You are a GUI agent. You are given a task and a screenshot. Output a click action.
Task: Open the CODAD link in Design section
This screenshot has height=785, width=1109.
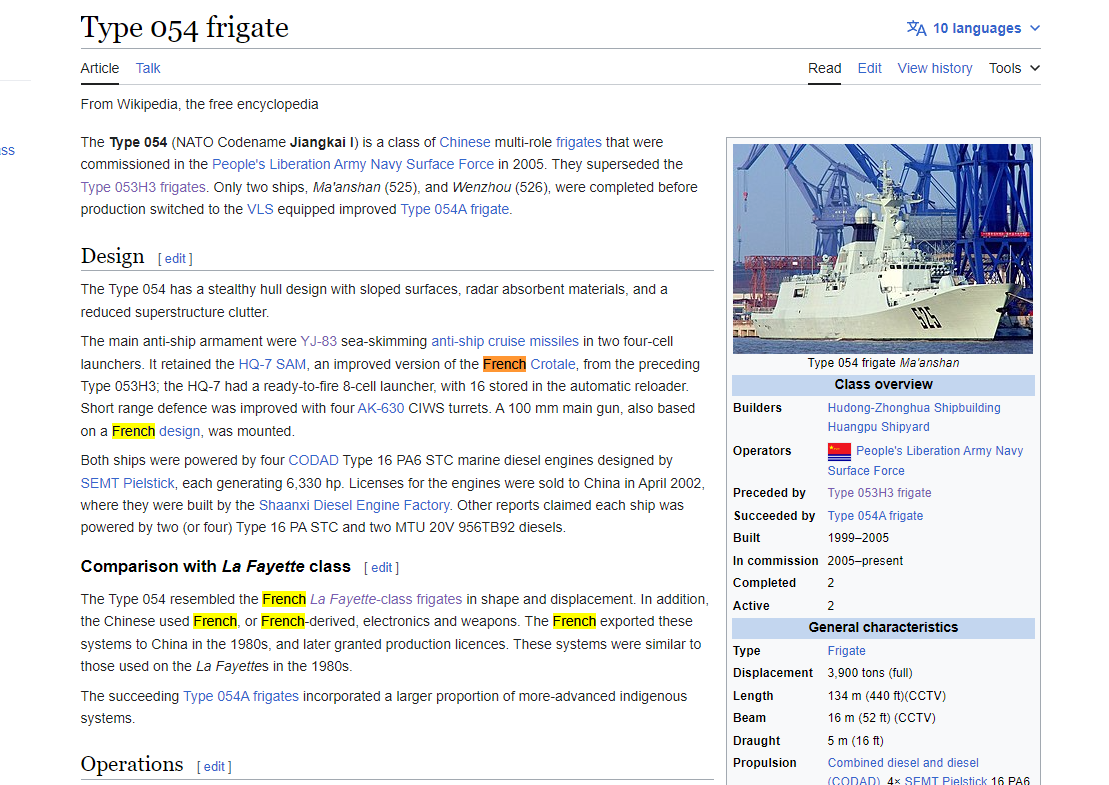tap(313, 460)
